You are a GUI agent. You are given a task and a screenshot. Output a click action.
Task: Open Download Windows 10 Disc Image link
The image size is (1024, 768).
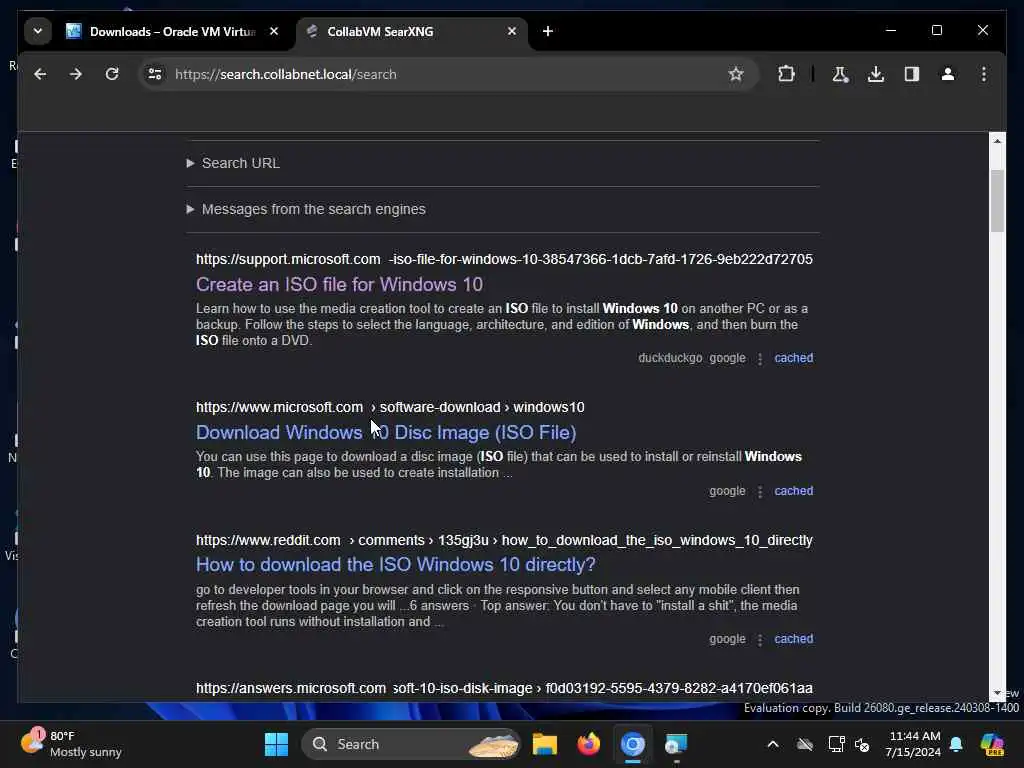[x=386, y=432]
